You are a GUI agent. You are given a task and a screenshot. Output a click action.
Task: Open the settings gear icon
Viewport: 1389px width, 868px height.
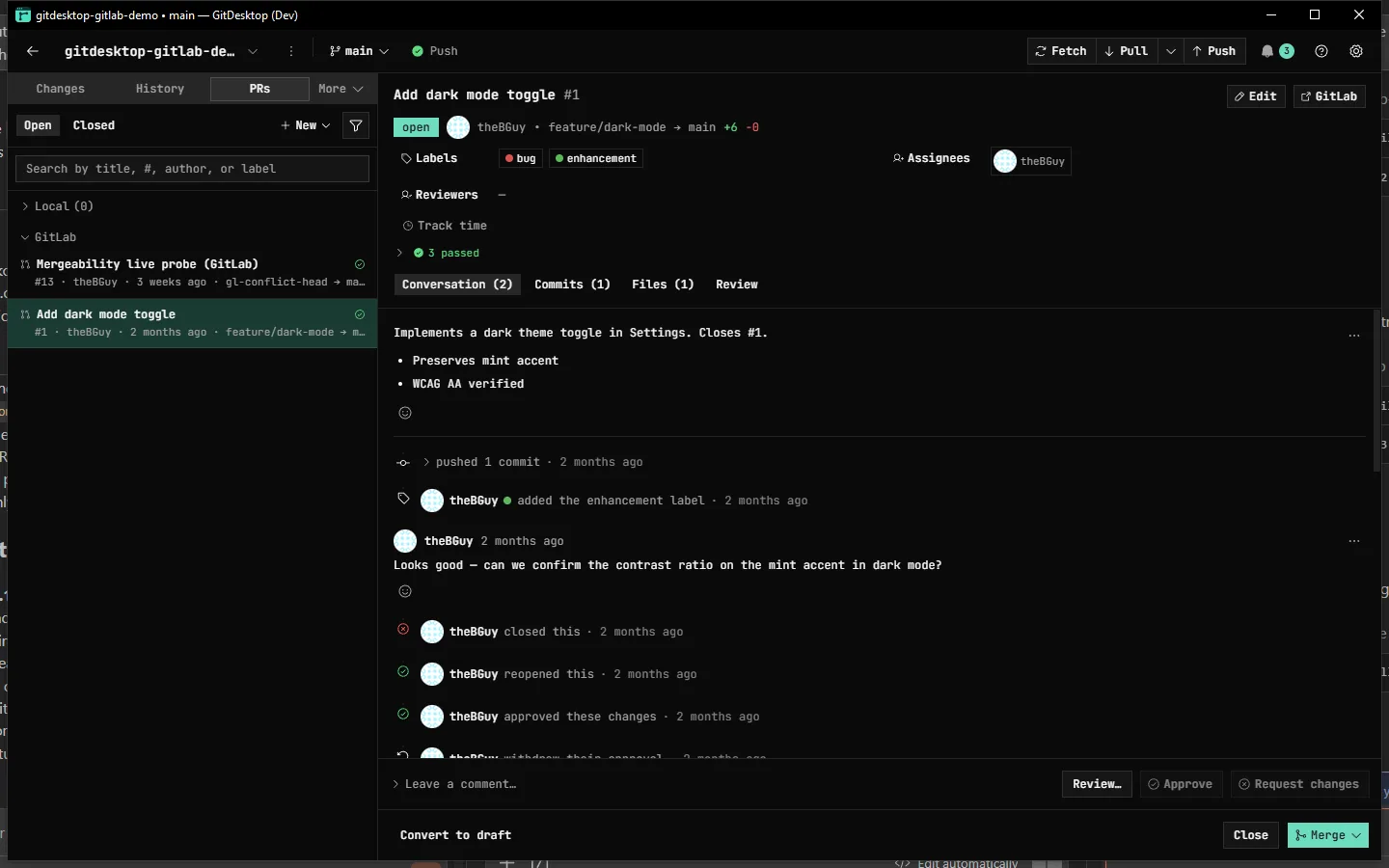click(1356, 51)
